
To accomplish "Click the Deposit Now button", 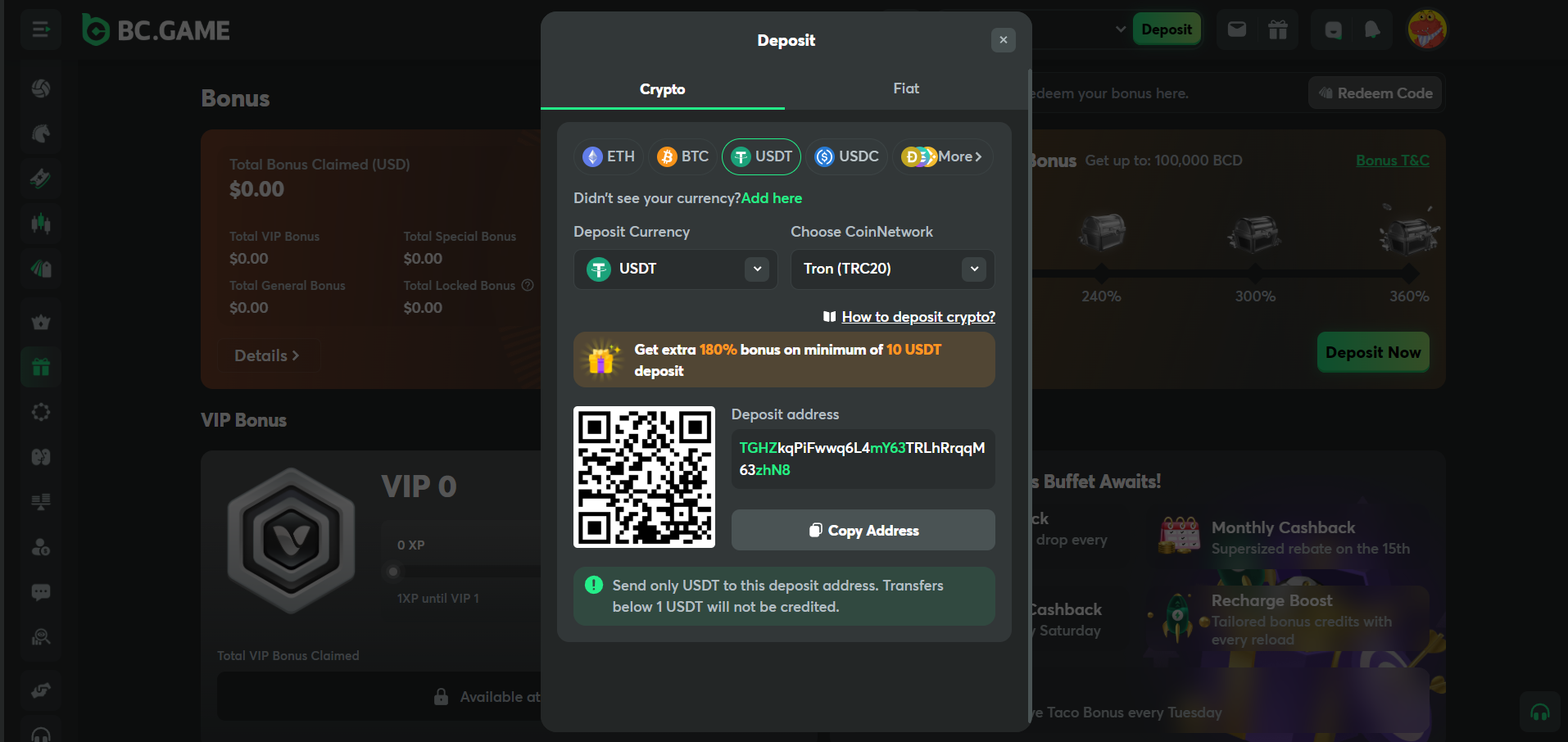I will pyautogui.click(x=1373, y=352).
